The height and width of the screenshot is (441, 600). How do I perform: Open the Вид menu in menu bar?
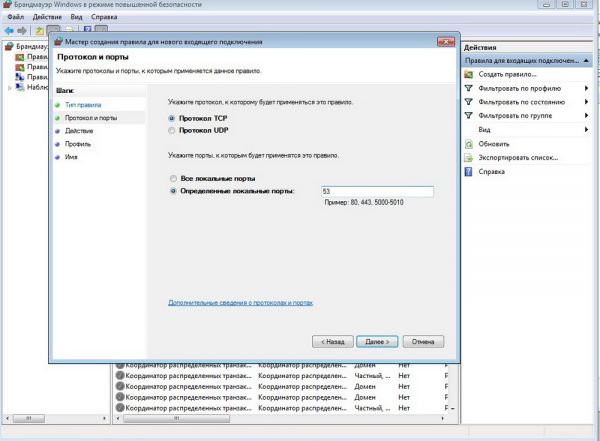[76, 17]
